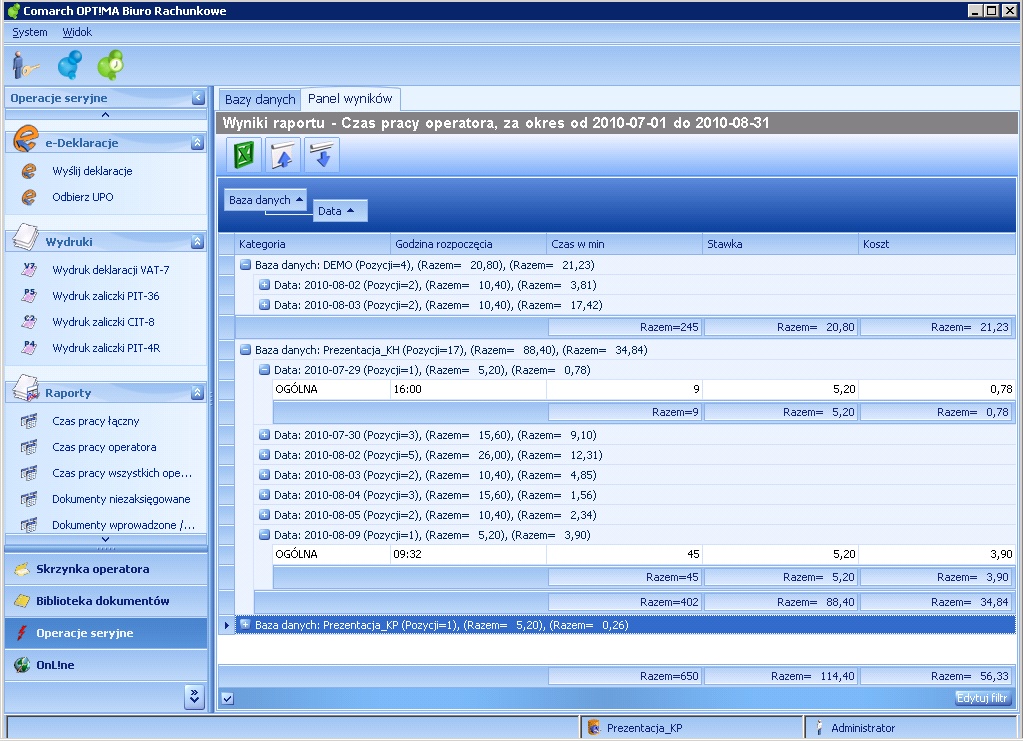
Task: Expand Data 2010-08-03 with Razem 17,42
Action: click(x=264, y=305)
